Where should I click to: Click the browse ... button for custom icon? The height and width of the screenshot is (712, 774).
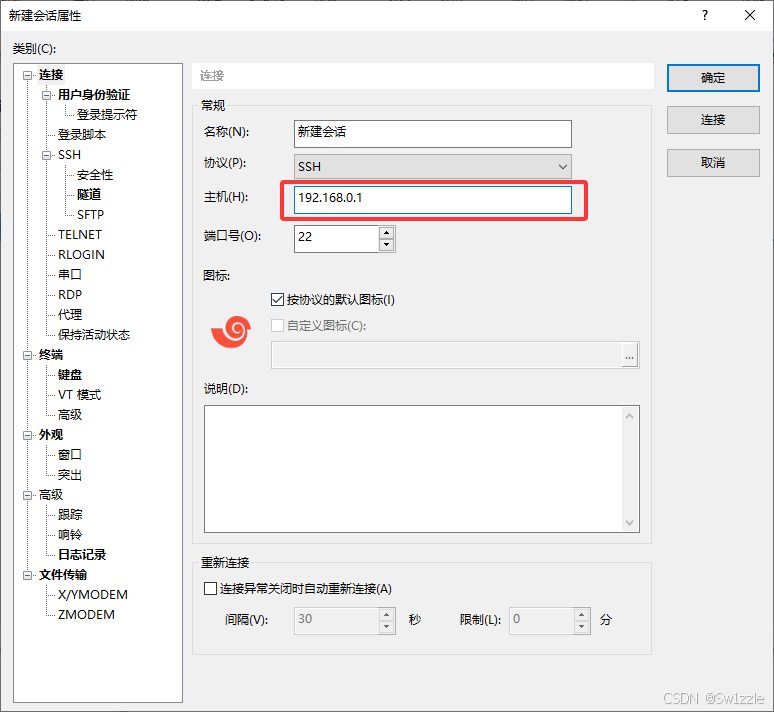(x=629, y=355)
